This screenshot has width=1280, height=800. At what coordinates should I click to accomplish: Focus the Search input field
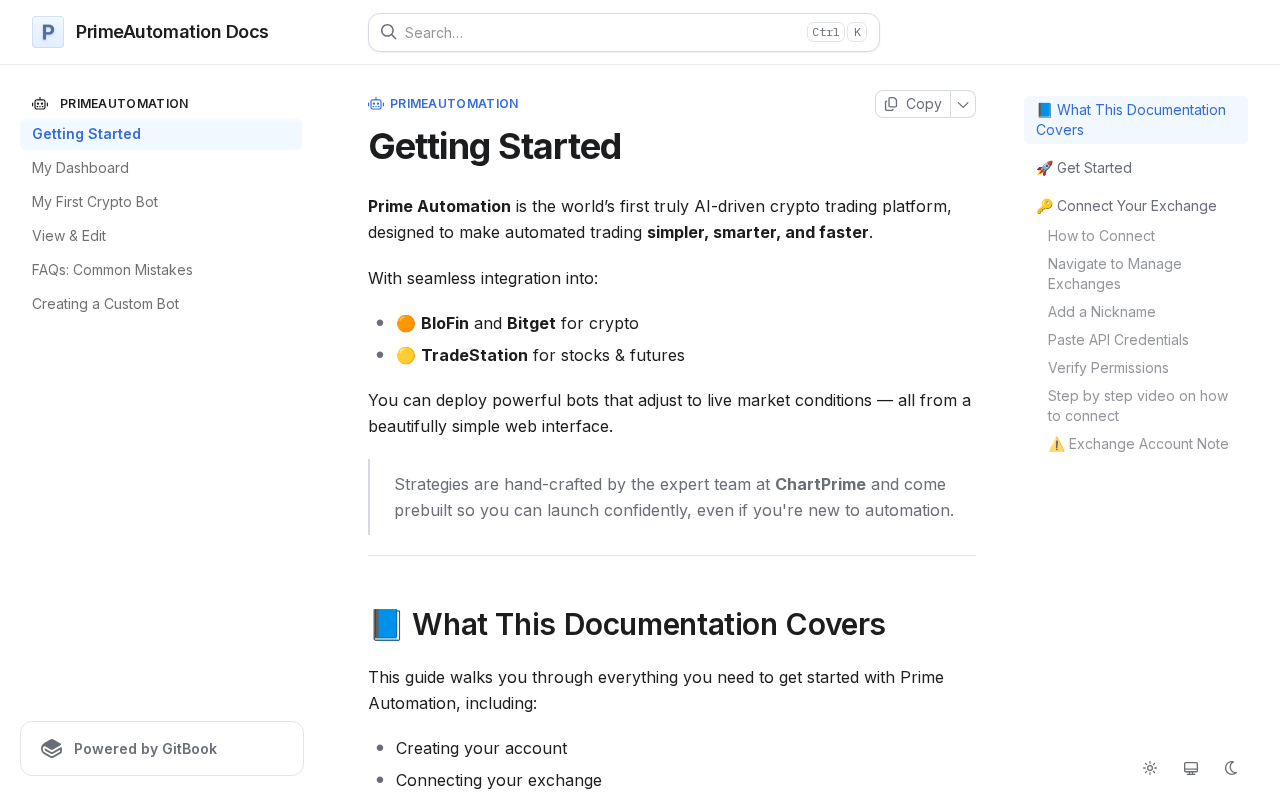[x=624, y=32]
